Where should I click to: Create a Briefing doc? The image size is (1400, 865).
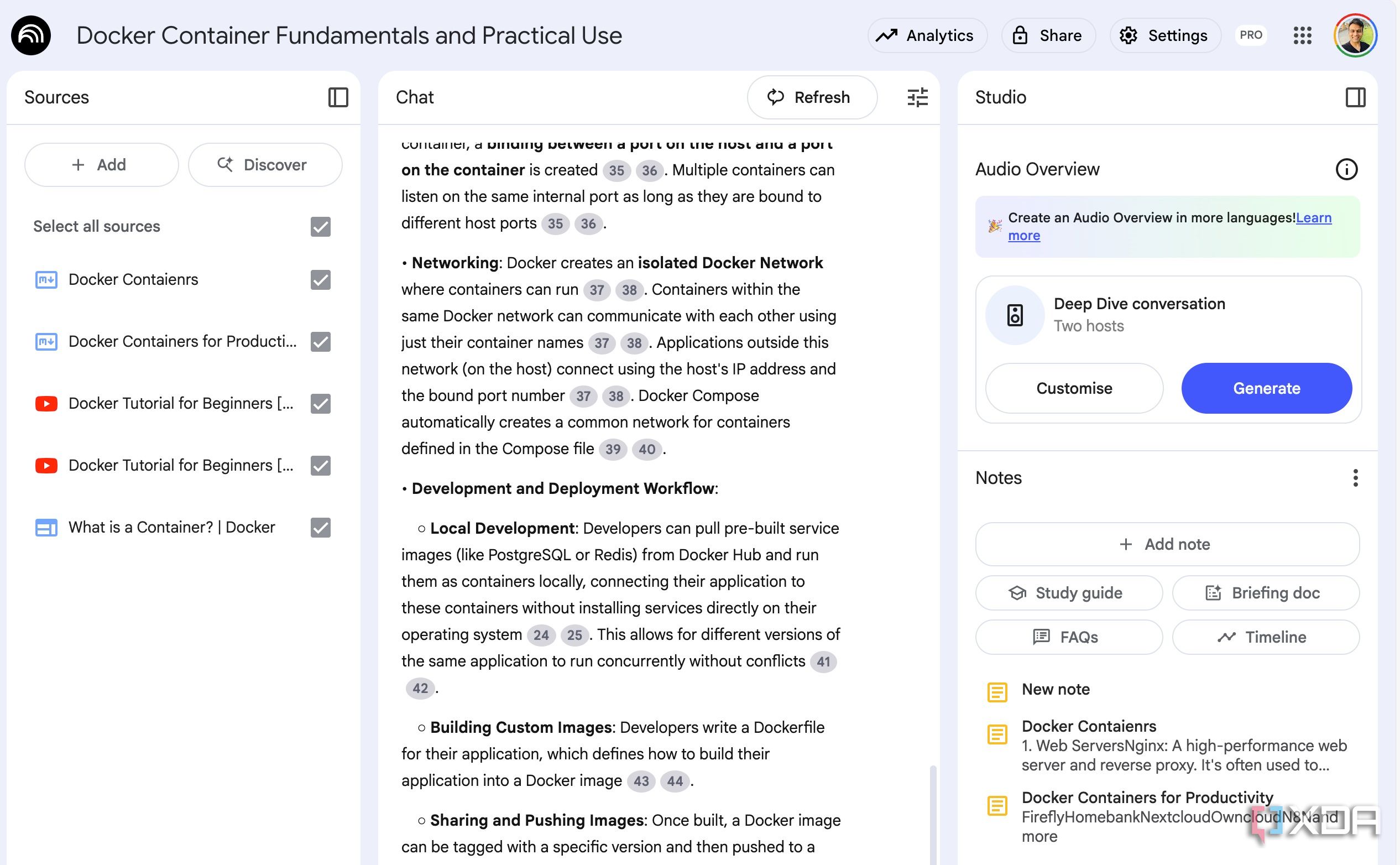1266,593
